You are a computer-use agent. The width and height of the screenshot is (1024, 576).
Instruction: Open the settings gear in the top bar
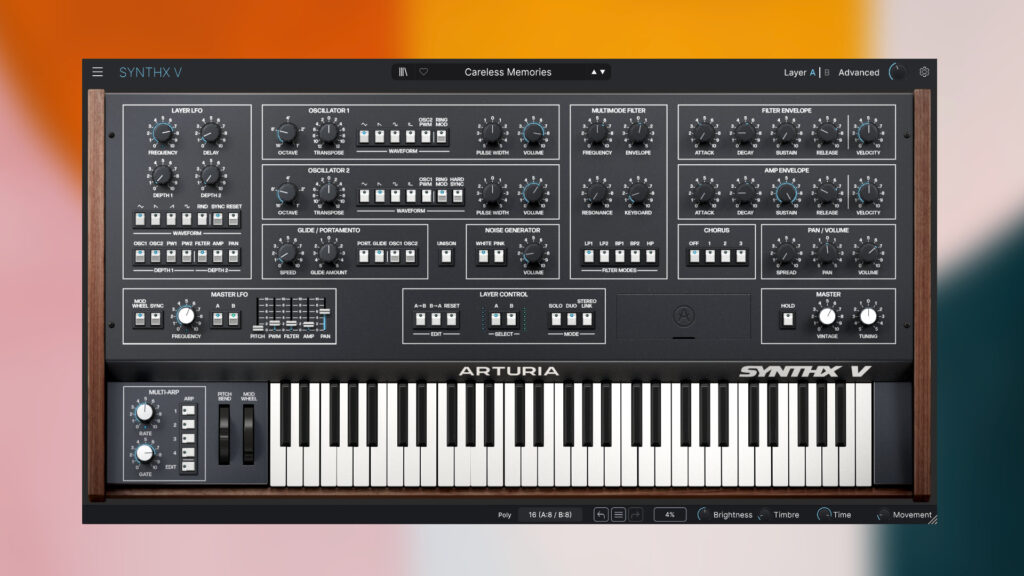point(924,72)
